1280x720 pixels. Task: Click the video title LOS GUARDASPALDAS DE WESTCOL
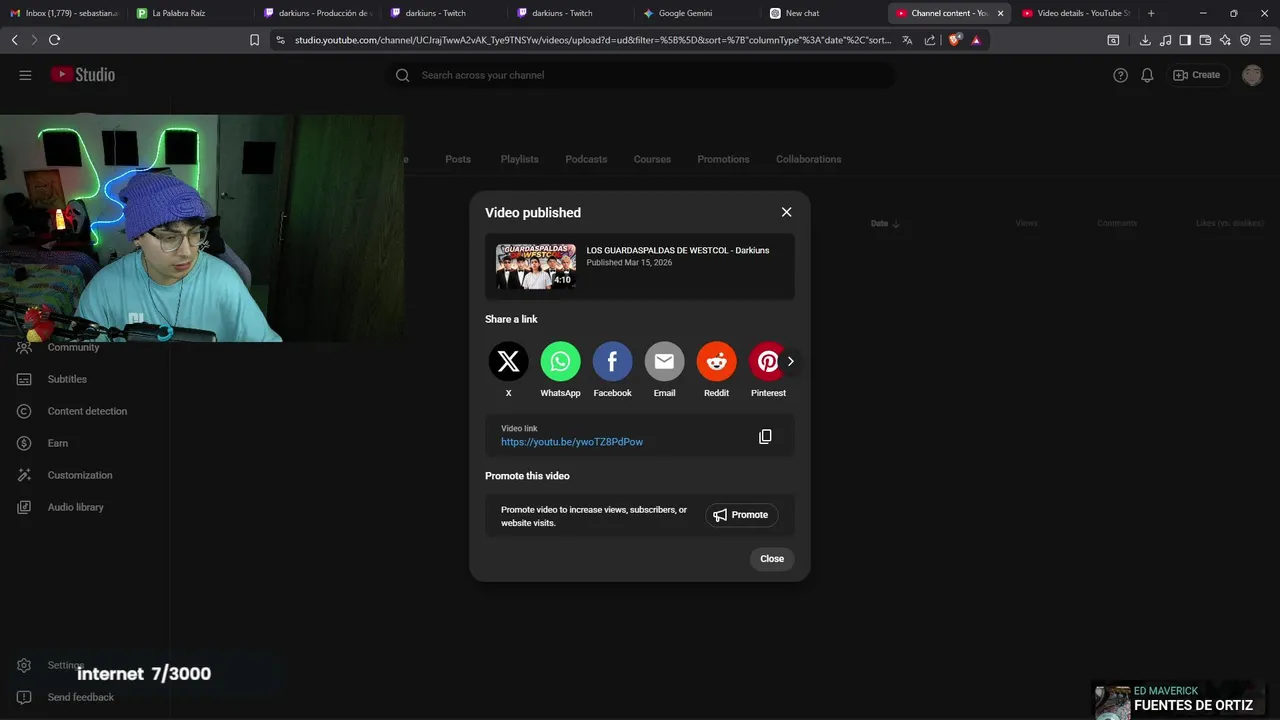tap(678, 250)
